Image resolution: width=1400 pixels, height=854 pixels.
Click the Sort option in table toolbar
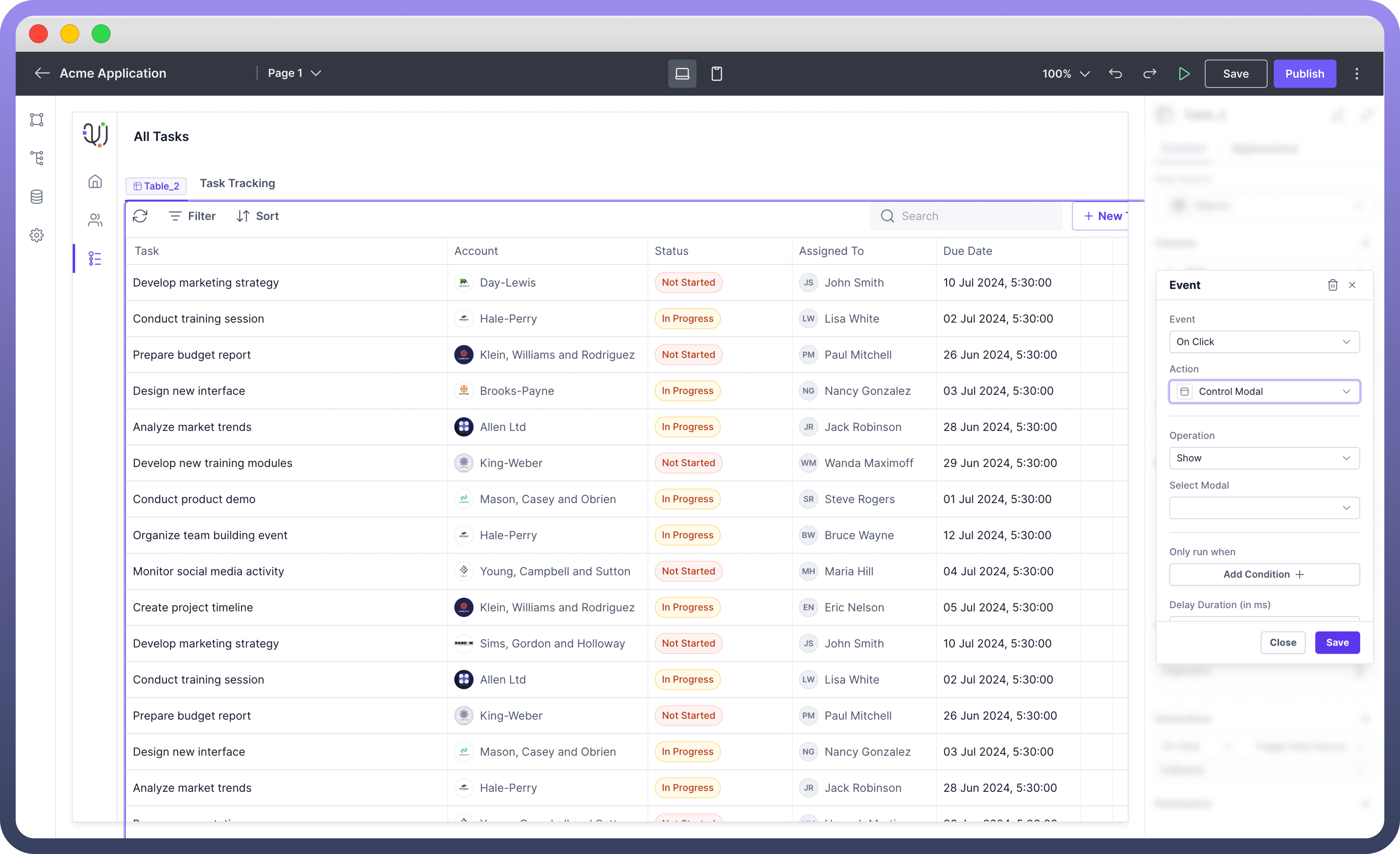tap(257, 216)
